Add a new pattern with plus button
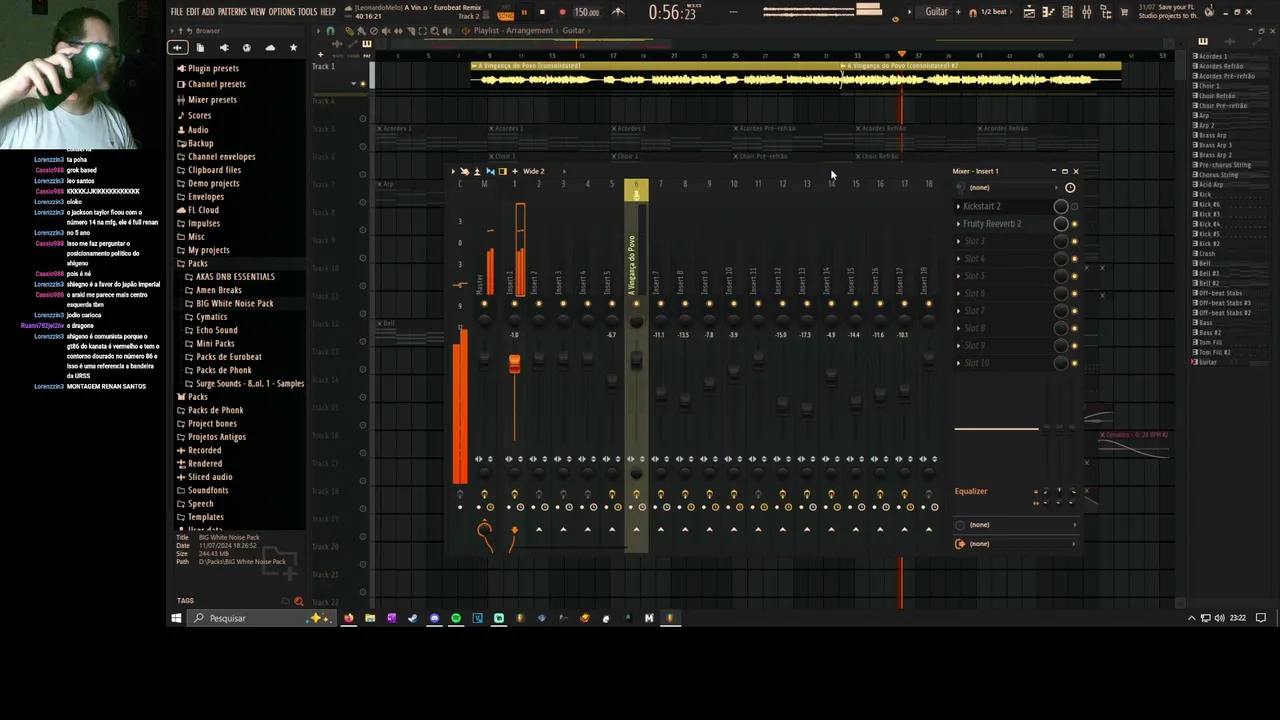 point(958,12)
